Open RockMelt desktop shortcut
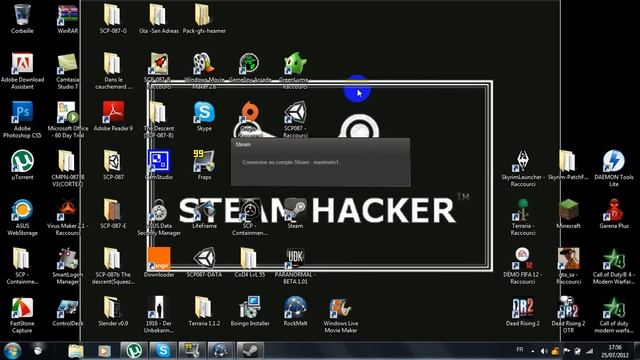 coord(295,311)
